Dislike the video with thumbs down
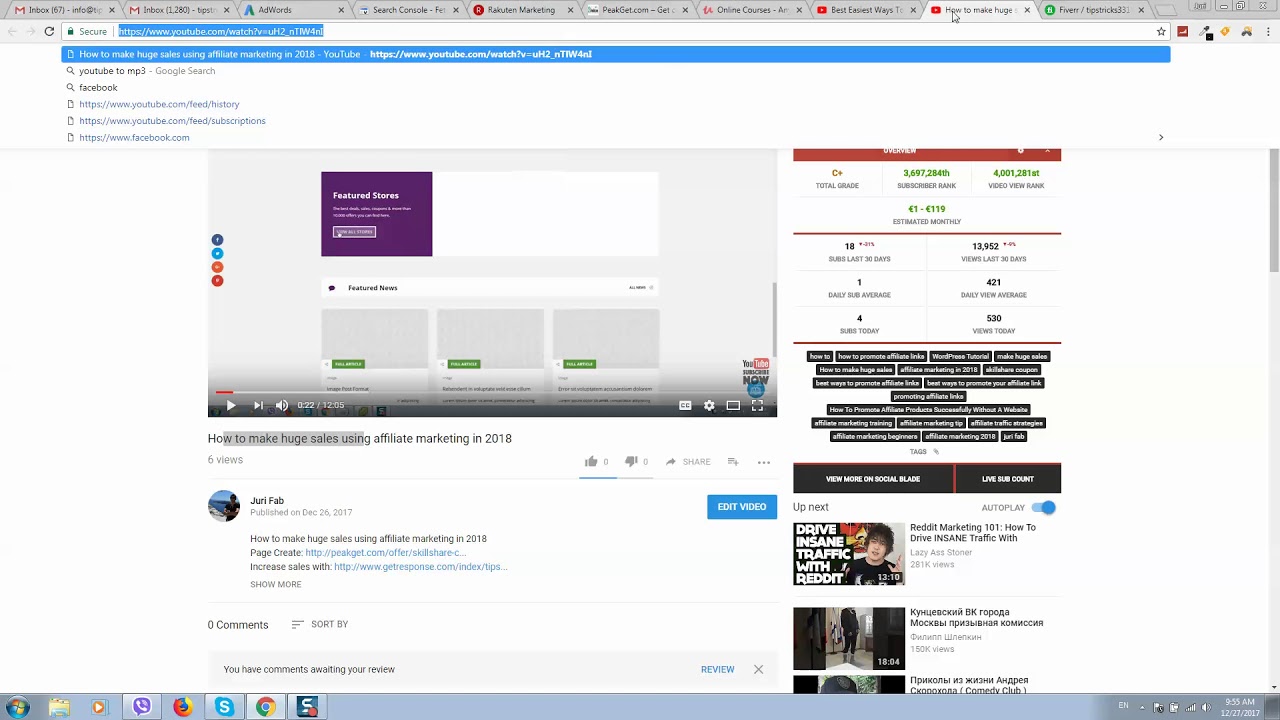The image size is (1280, 720). [631, 461]
